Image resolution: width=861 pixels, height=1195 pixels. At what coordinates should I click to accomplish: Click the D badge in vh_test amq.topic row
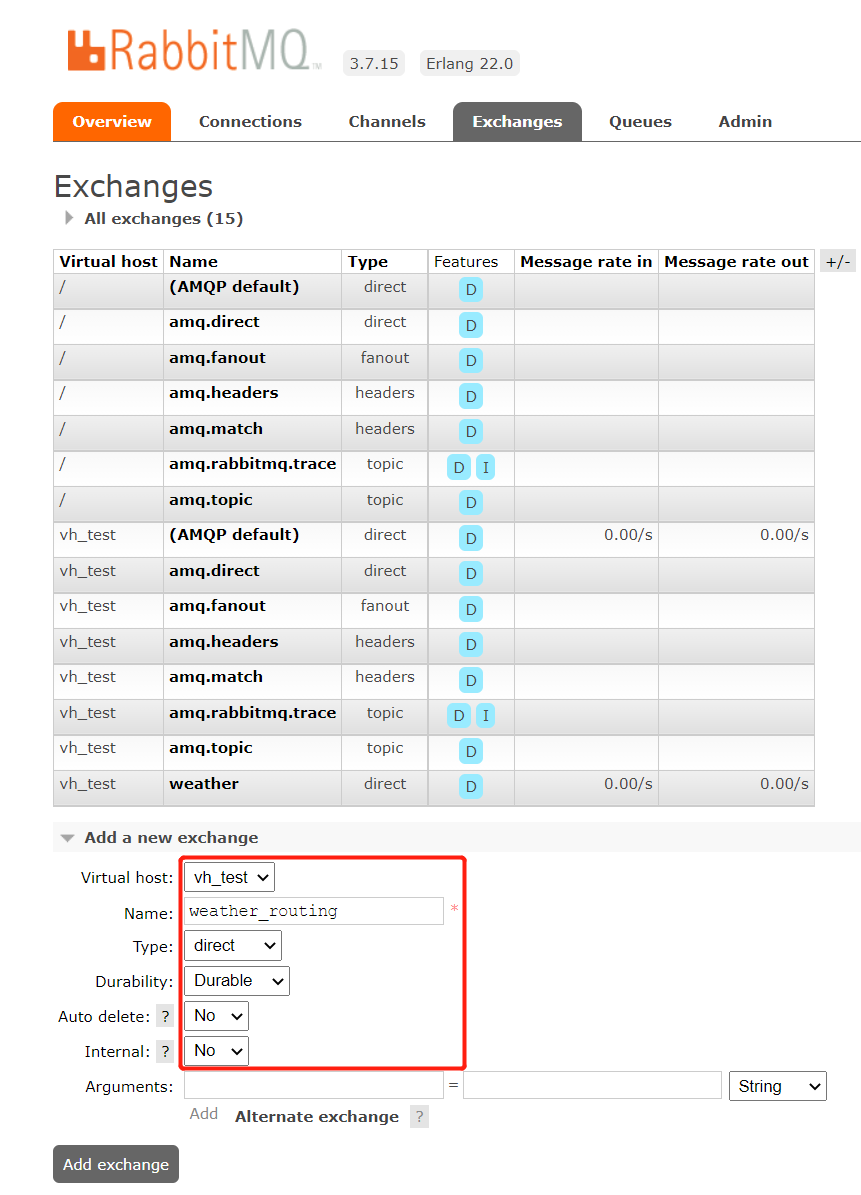pos(471,751)
